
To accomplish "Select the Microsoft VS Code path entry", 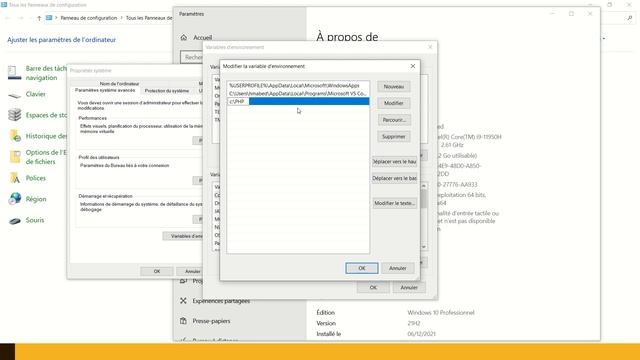I will tap(298, 93).
